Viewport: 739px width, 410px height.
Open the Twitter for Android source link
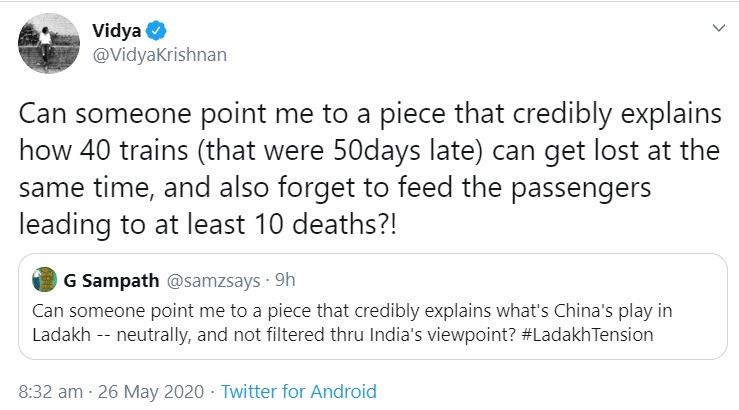point(298,389)
